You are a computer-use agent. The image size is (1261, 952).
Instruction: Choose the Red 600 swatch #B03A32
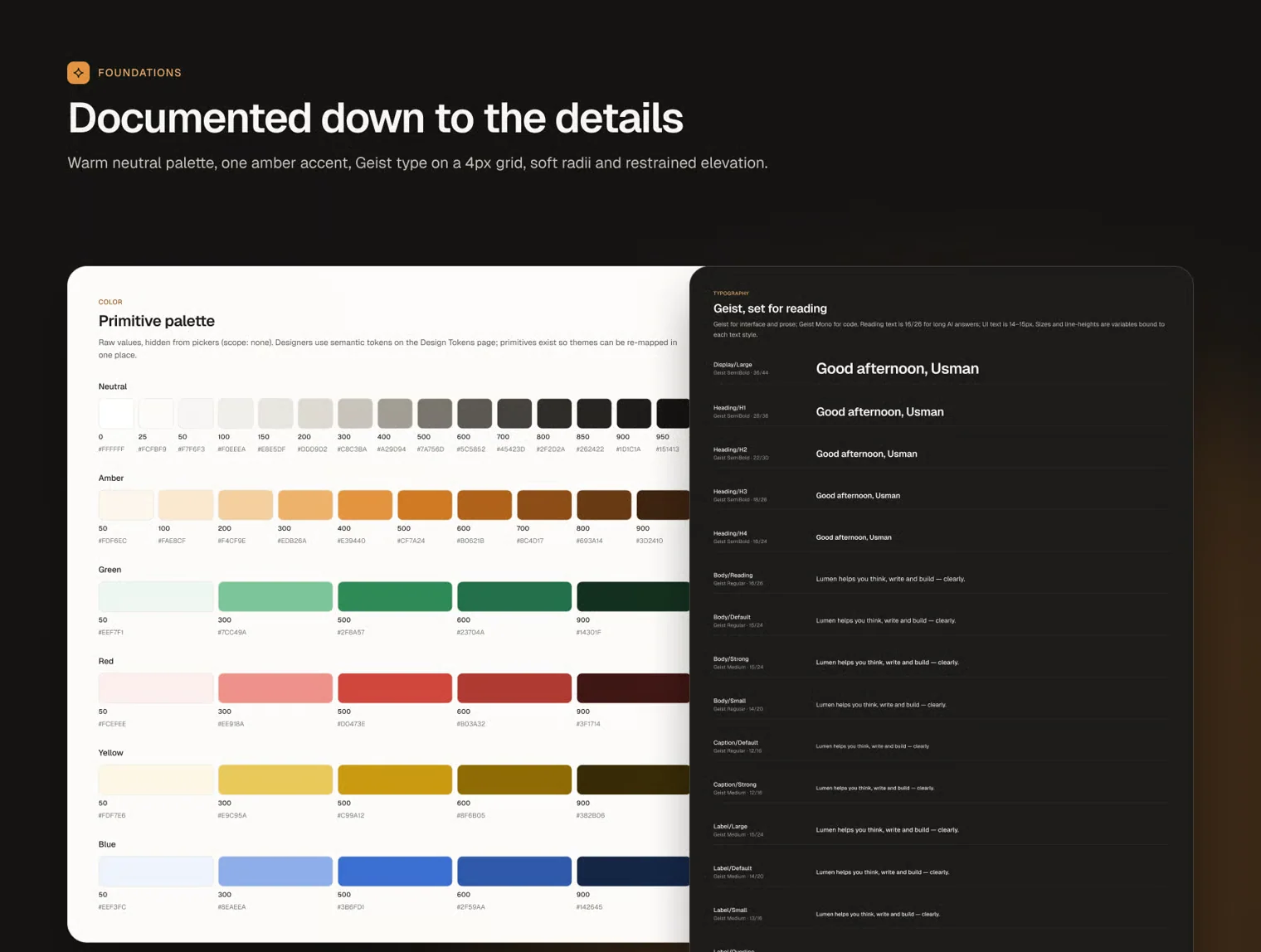(514, 688)
